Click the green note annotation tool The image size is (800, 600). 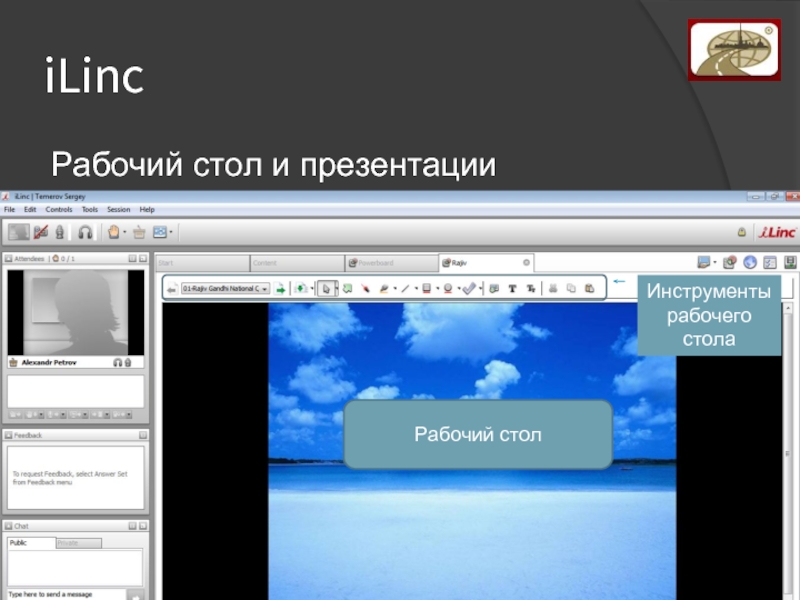pos(347,289)
